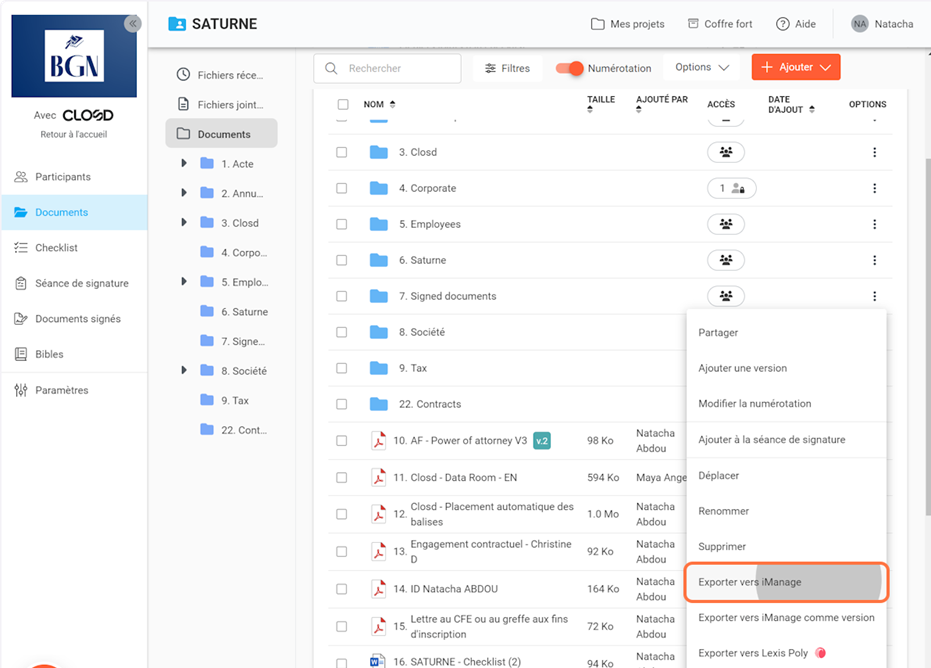
Task: Click the Filtres button
Action: click(x=507, y=68)
